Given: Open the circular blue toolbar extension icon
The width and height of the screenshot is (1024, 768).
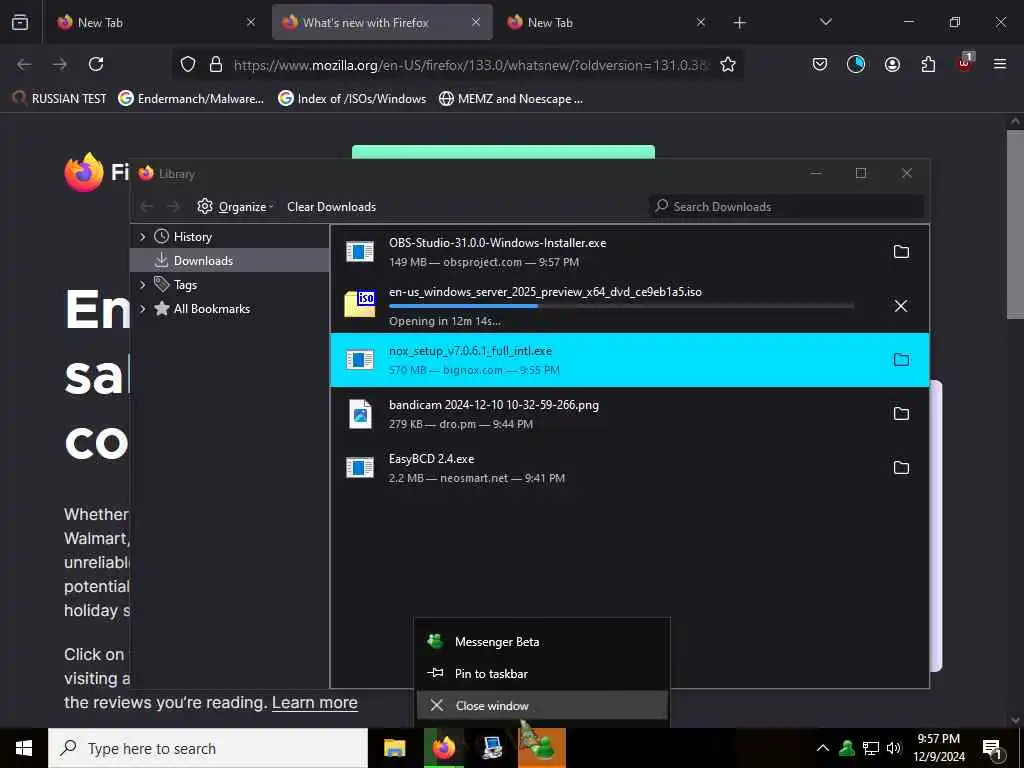Looking at the screenshot, I should tap(856, 64).
